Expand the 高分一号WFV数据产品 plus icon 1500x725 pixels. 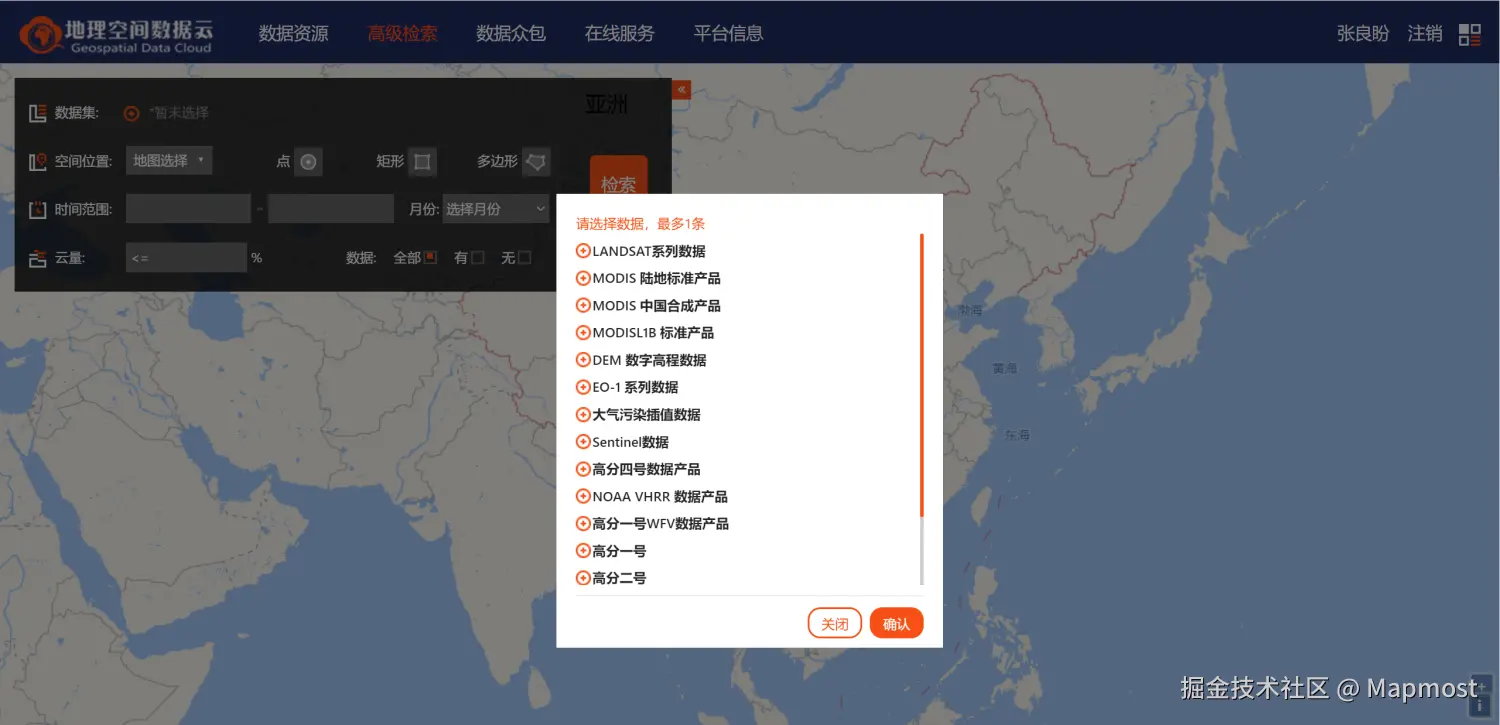click(x=583, y=523)
